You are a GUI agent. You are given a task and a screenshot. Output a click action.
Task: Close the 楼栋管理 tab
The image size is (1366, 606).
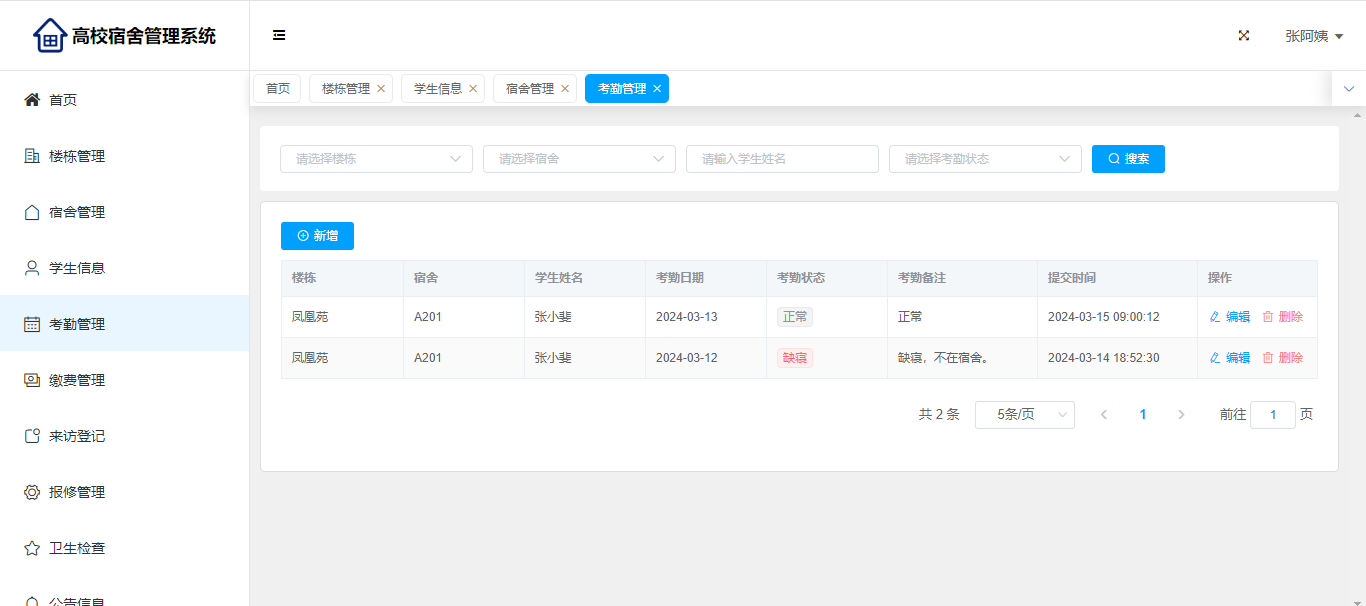point(381,89)
